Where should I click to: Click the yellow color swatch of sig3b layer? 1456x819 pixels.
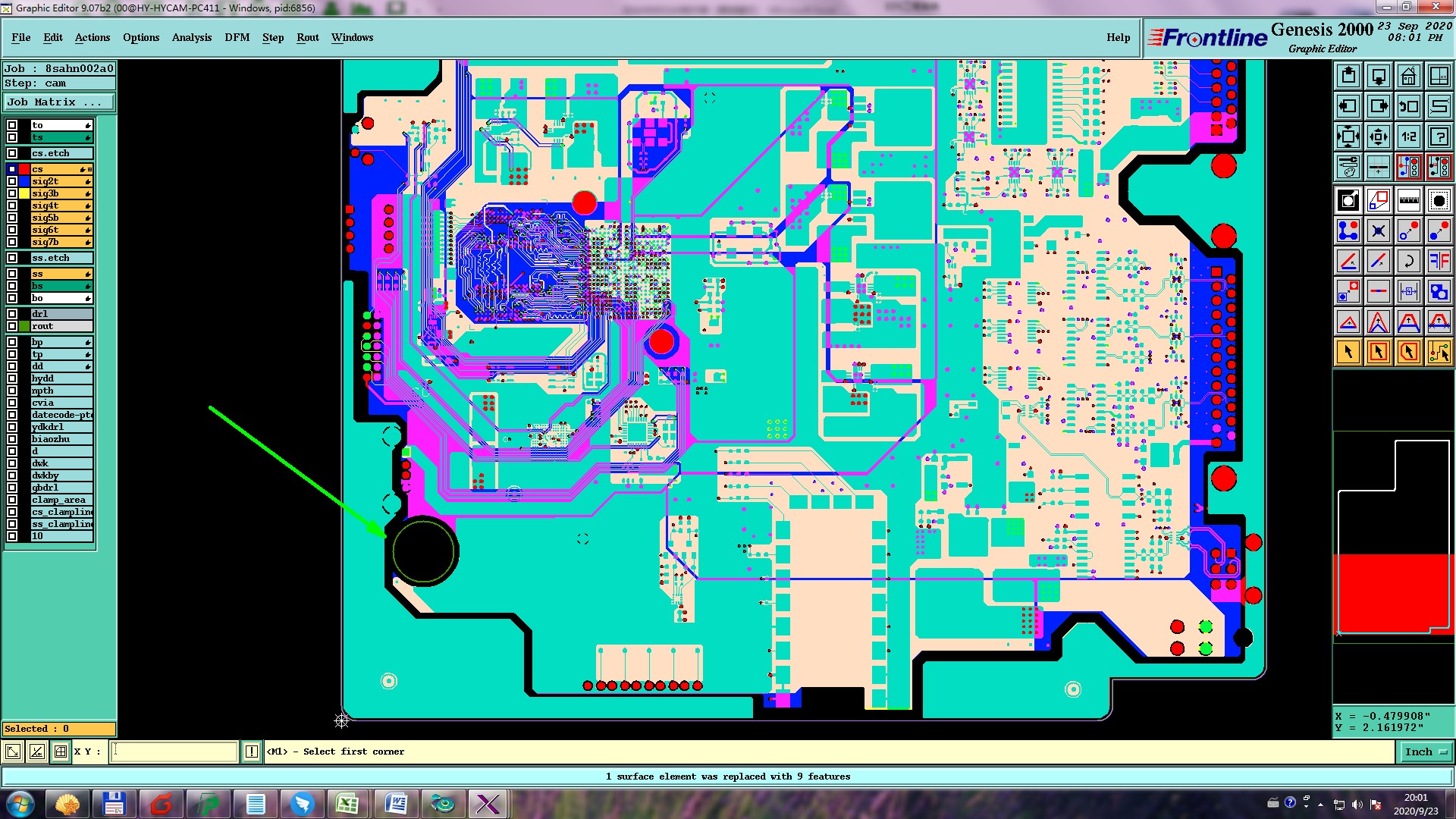click(x=24, y=193)
